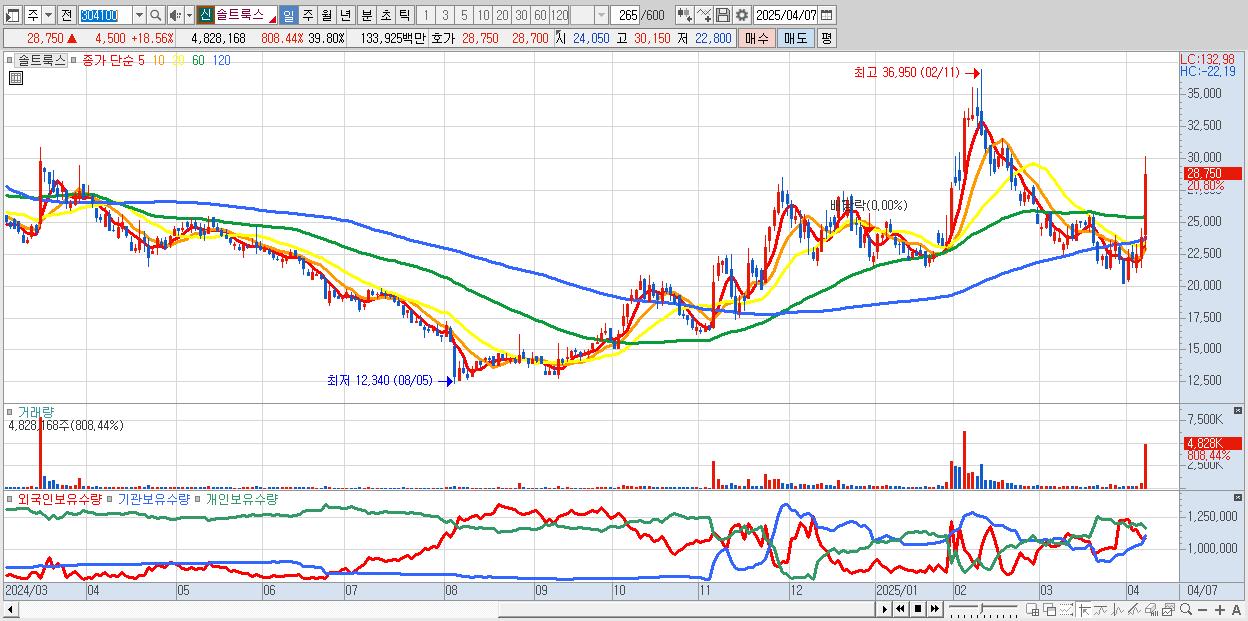Click the 평 button

pyautogui.click(x=826, y=38)
